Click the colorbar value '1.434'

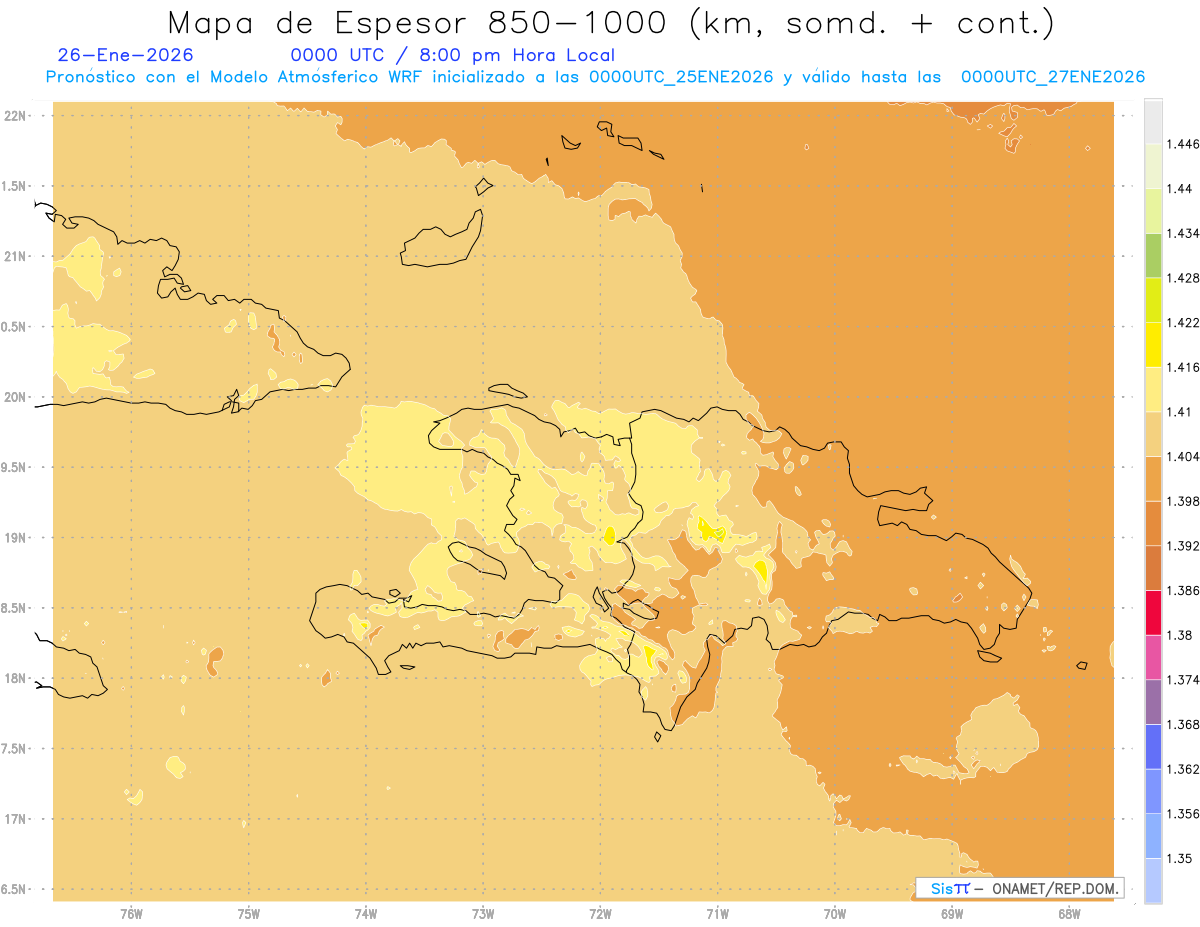[x=1182, y=233]
